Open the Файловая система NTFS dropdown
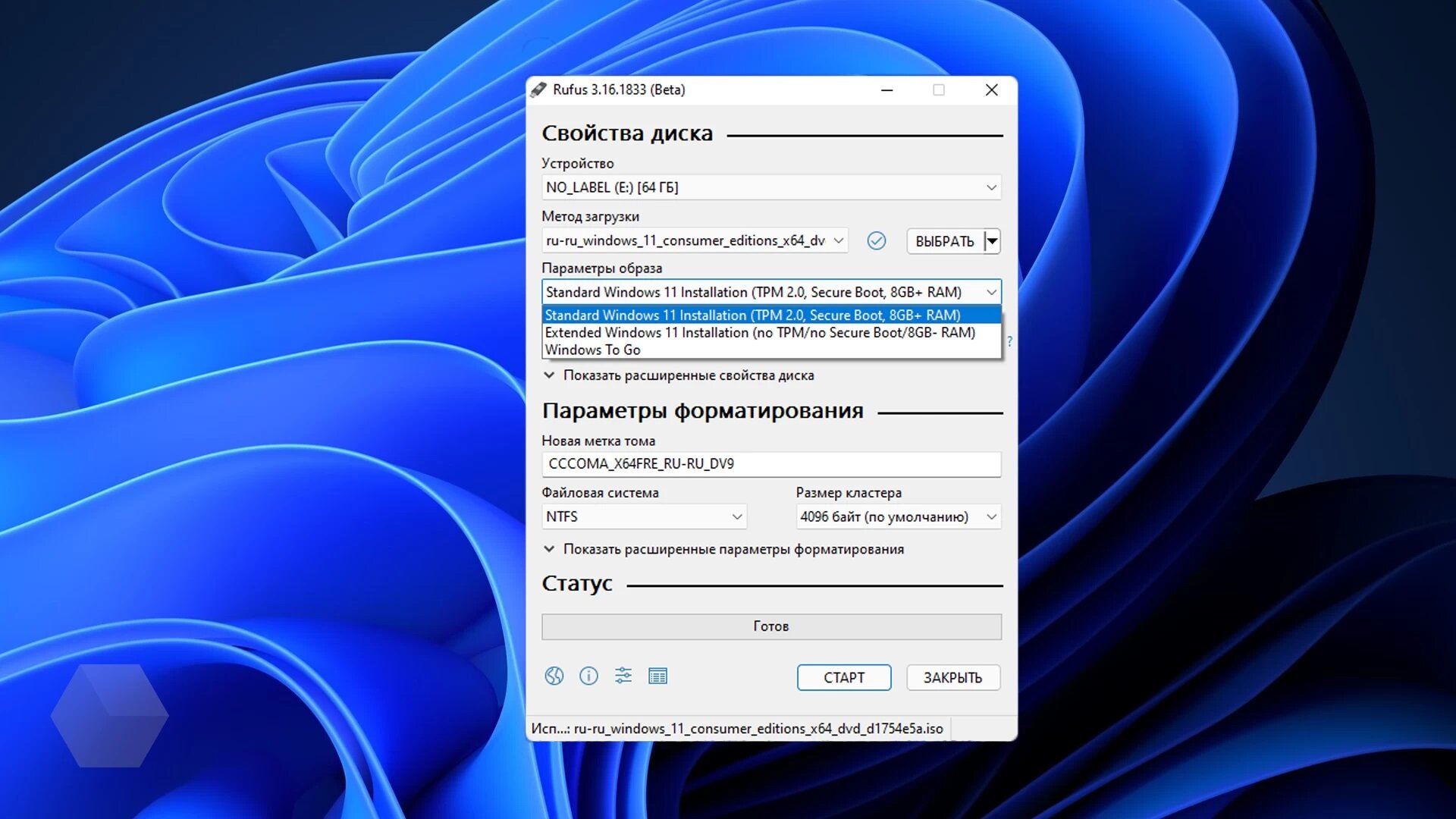This screenshot has width=1456, height=819. click(x=644, y=516)
